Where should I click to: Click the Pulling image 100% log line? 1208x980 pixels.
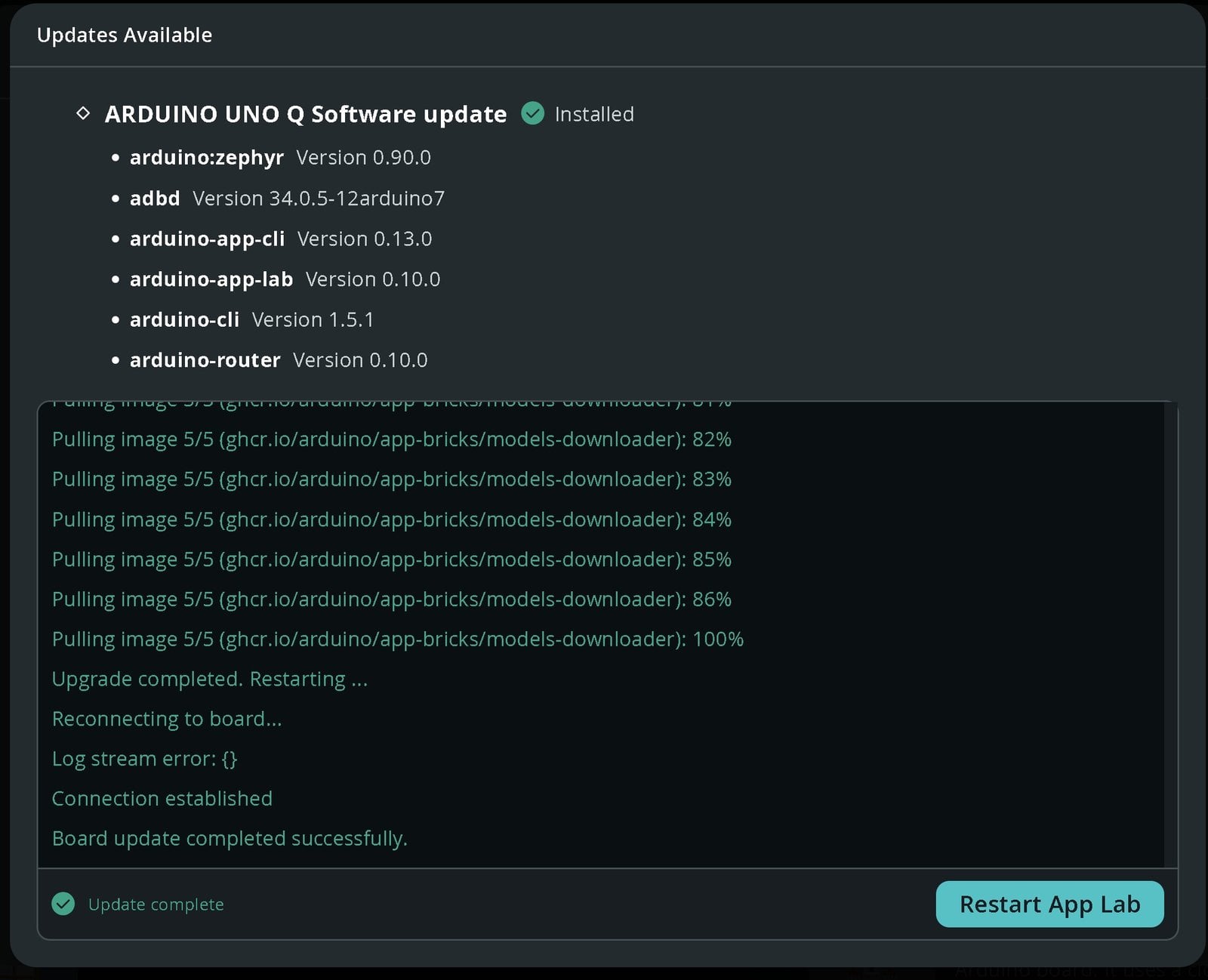pyautogui.click(x=398, y=639)
